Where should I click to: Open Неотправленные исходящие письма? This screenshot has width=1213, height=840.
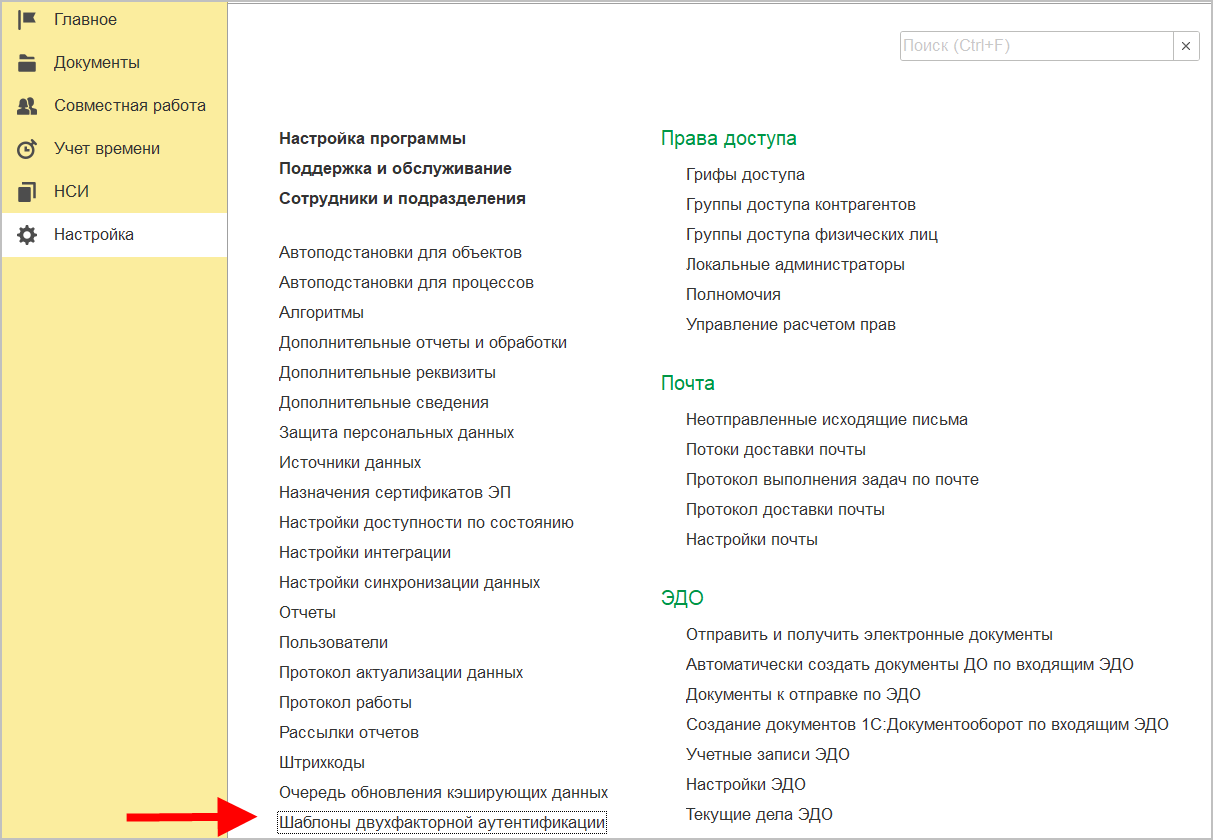coord(827,419)
